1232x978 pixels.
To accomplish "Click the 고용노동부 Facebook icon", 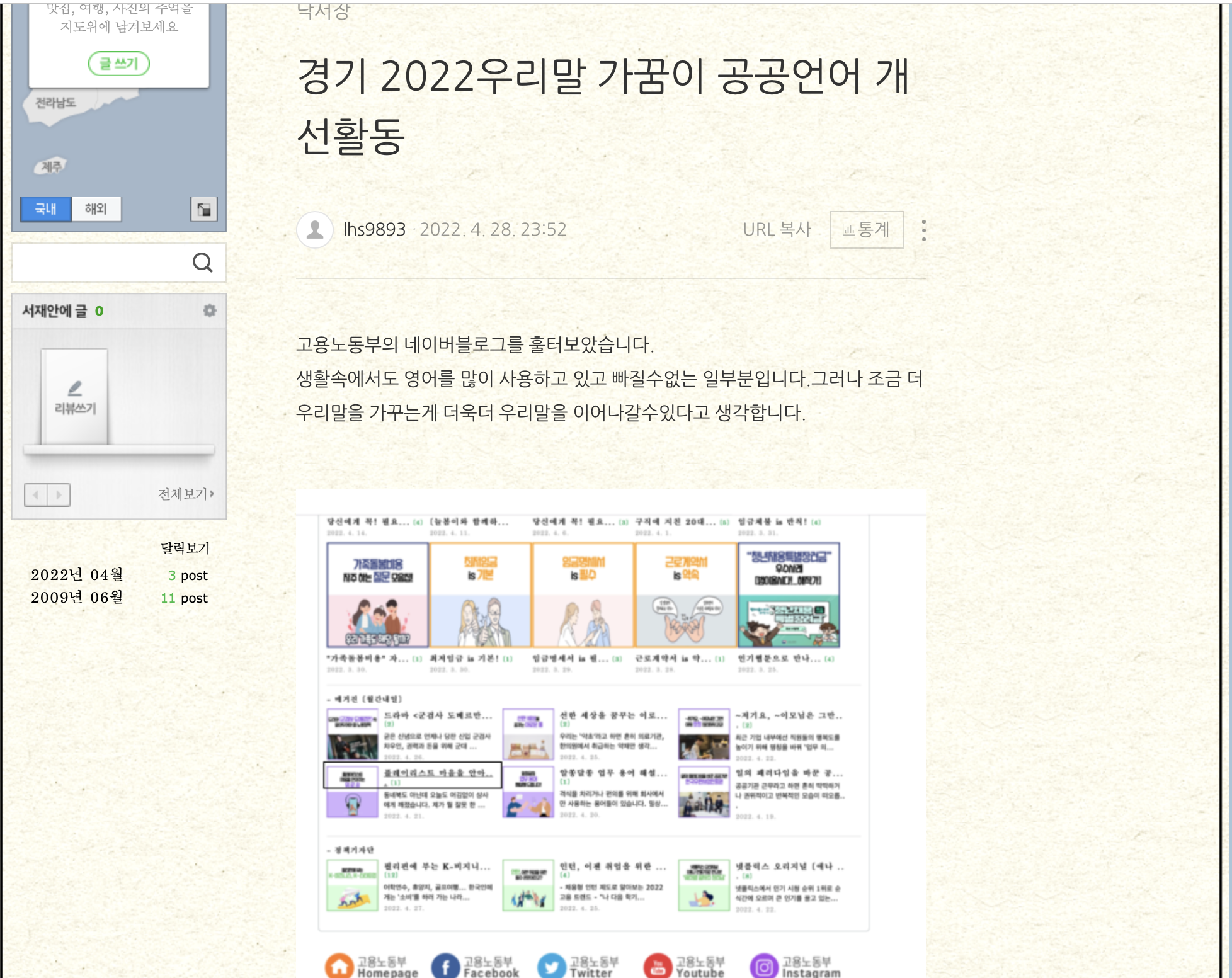I will (x=445, y=966).
